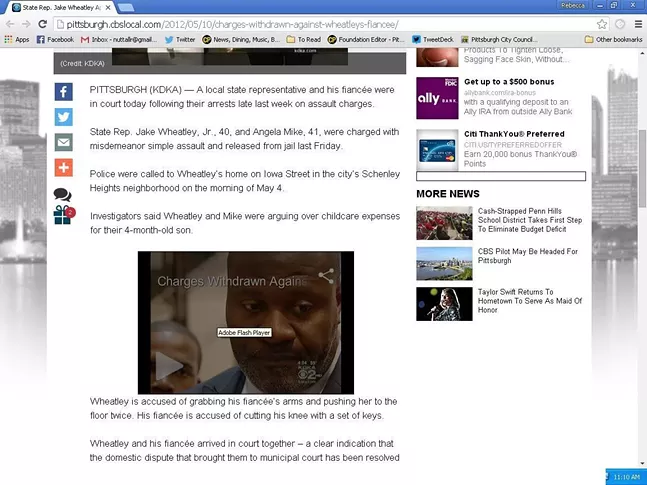This screenshot has width=647, height=485.
Task: Open the gift box rewards icon
Action: click(63, 215)
